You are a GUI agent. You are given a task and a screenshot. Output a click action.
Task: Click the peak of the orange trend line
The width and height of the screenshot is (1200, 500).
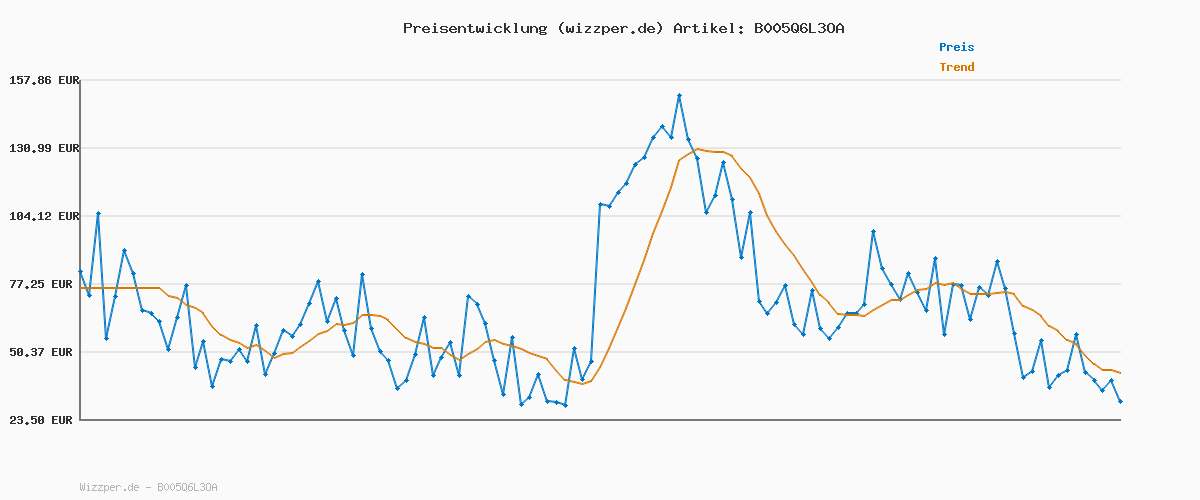(698, 149)
